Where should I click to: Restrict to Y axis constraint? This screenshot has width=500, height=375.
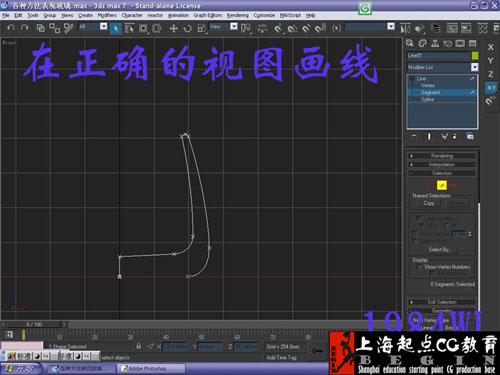490,61
